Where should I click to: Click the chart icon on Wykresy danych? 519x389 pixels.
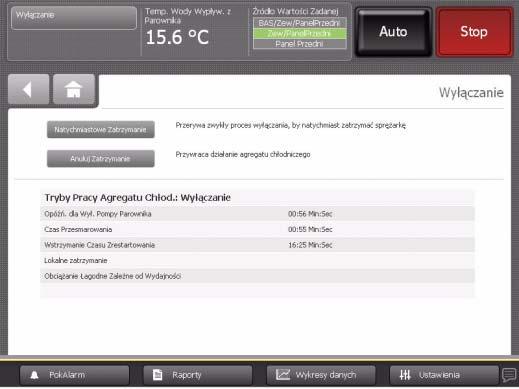click(283, 375)
